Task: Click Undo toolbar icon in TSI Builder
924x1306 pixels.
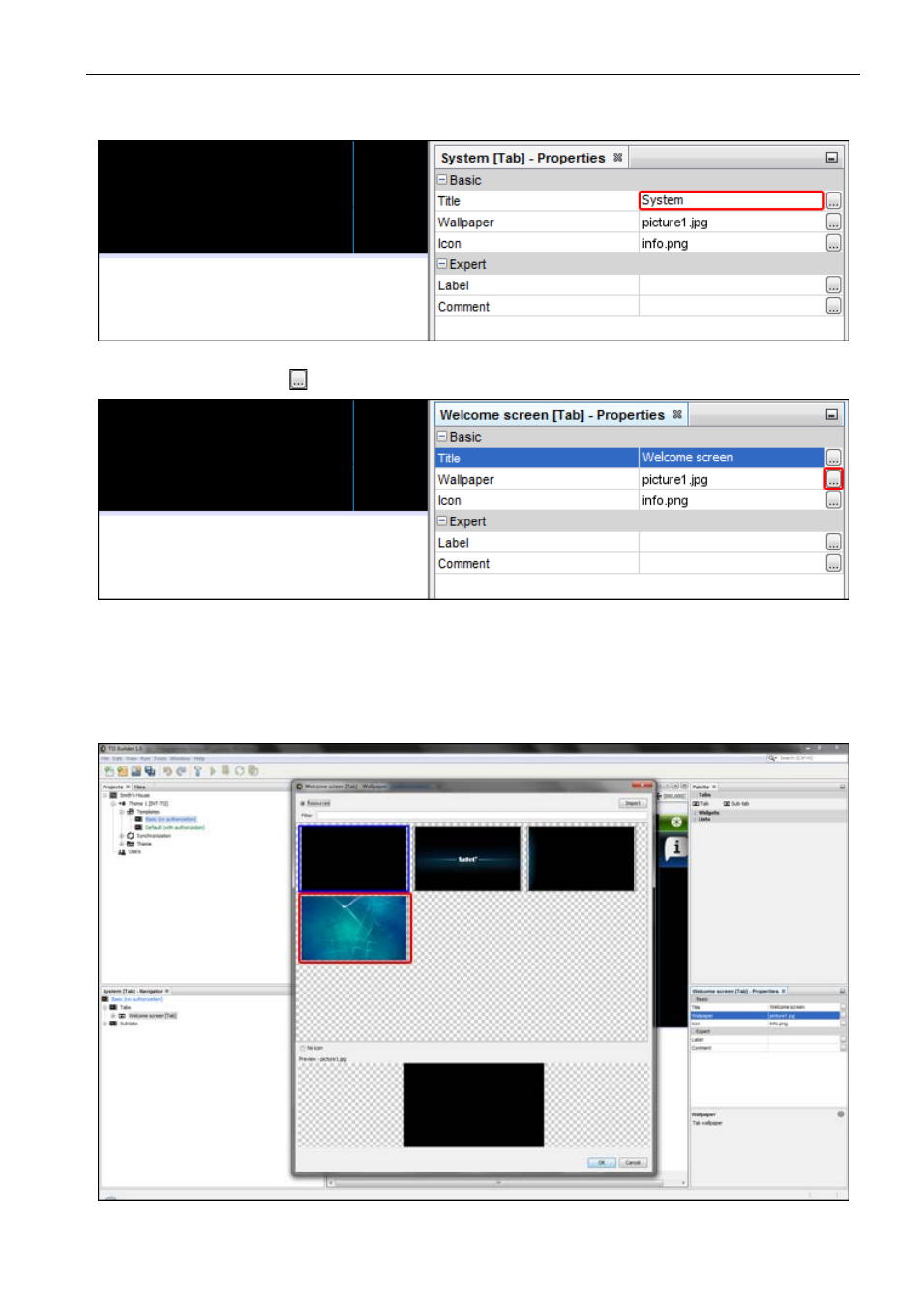Action: click(x=167, y=771)
